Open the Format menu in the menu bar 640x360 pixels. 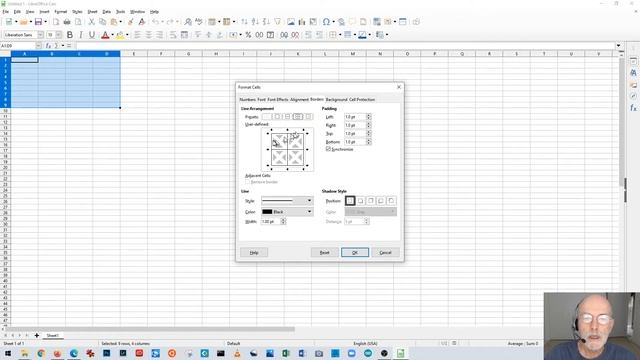click(x=60, y=12)
